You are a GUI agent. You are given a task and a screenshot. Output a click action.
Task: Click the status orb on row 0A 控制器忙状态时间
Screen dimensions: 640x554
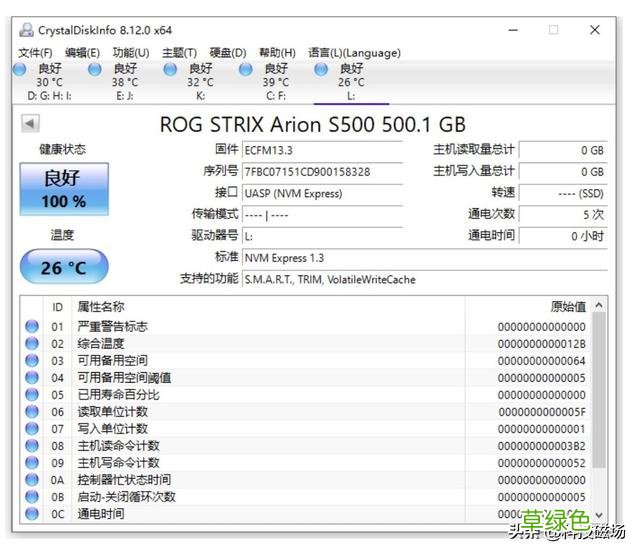(x=32, y=480)
